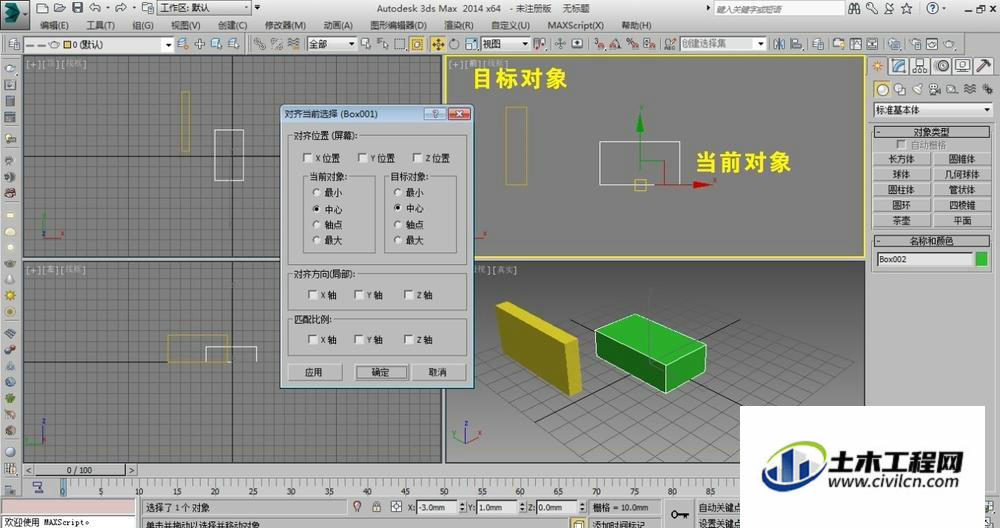Click the green object color swatch
Viewport: 1000px width, 528px height.
[982, 259]
